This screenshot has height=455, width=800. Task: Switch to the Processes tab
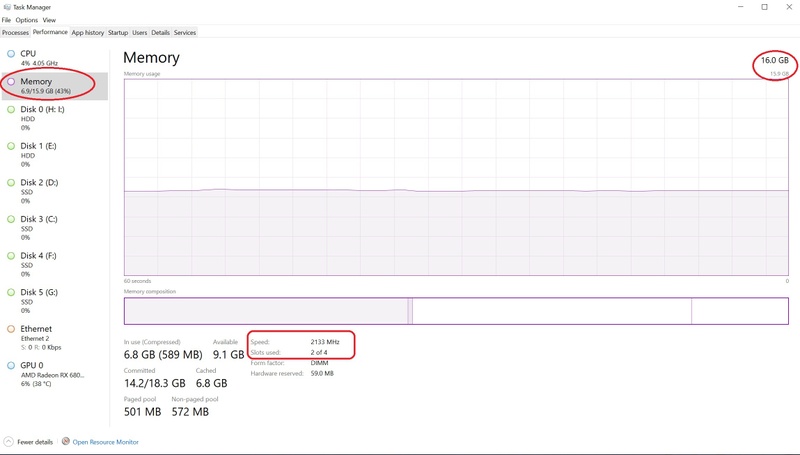pos(15,33)
